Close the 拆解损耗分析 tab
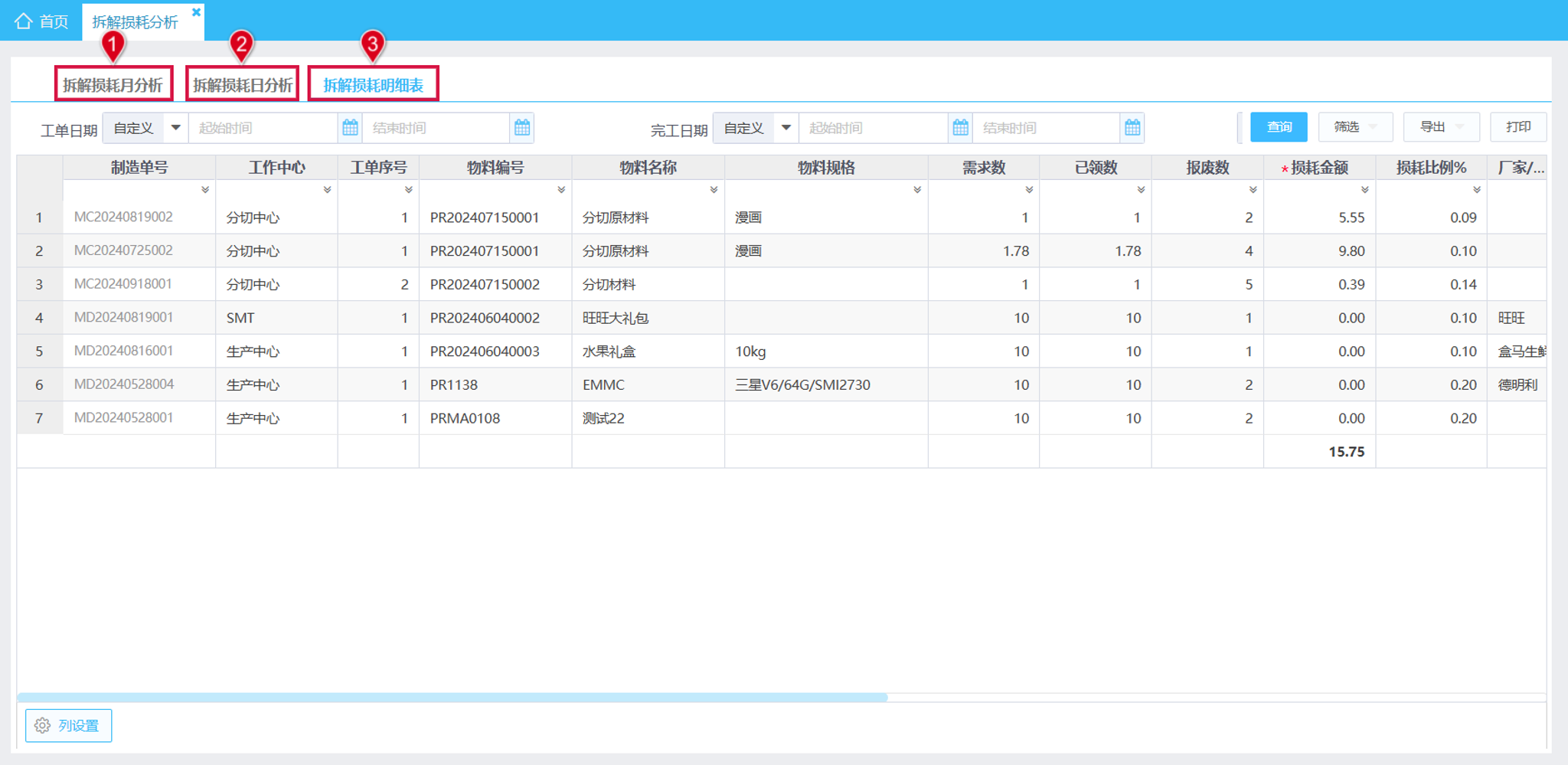The width and height of the screenshot is (1568, 765). (196, 11)
